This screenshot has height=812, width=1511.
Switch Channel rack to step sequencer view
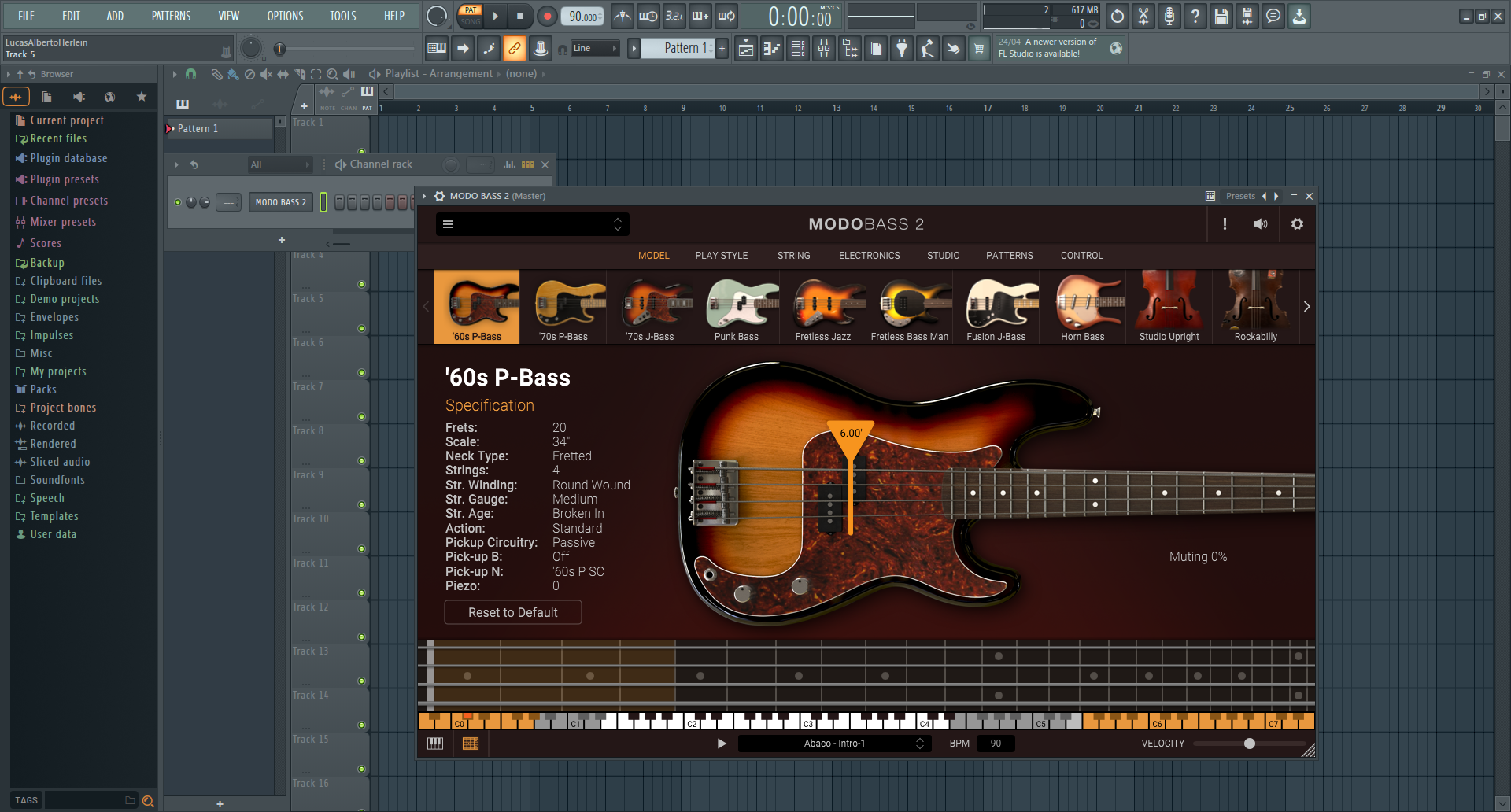tap(528, 164)
